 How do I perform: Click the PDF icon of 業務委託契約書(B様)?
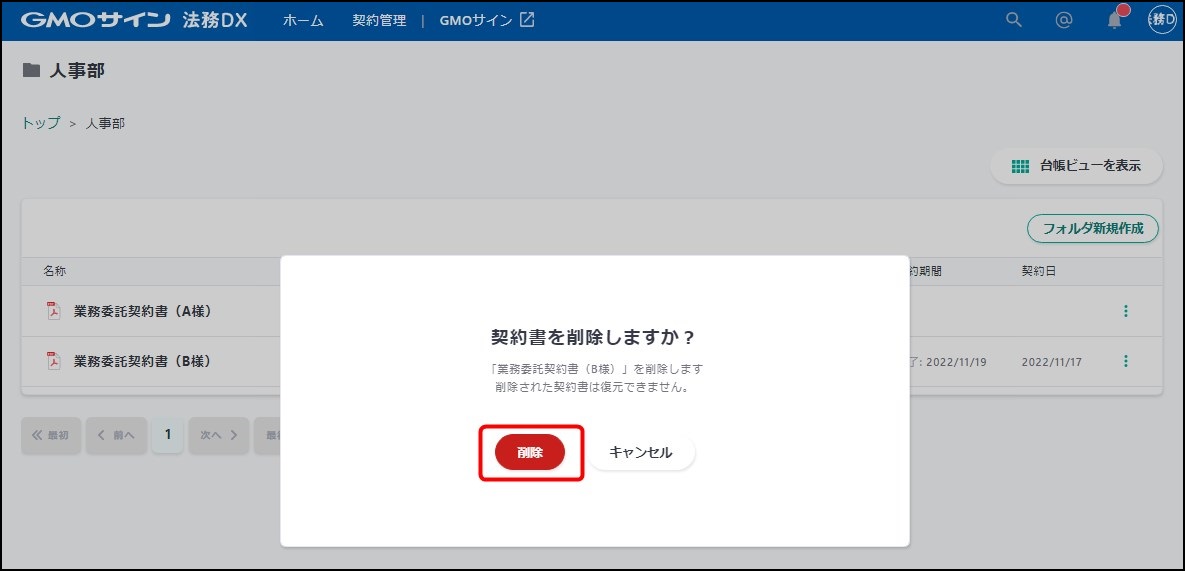point(54,362)
